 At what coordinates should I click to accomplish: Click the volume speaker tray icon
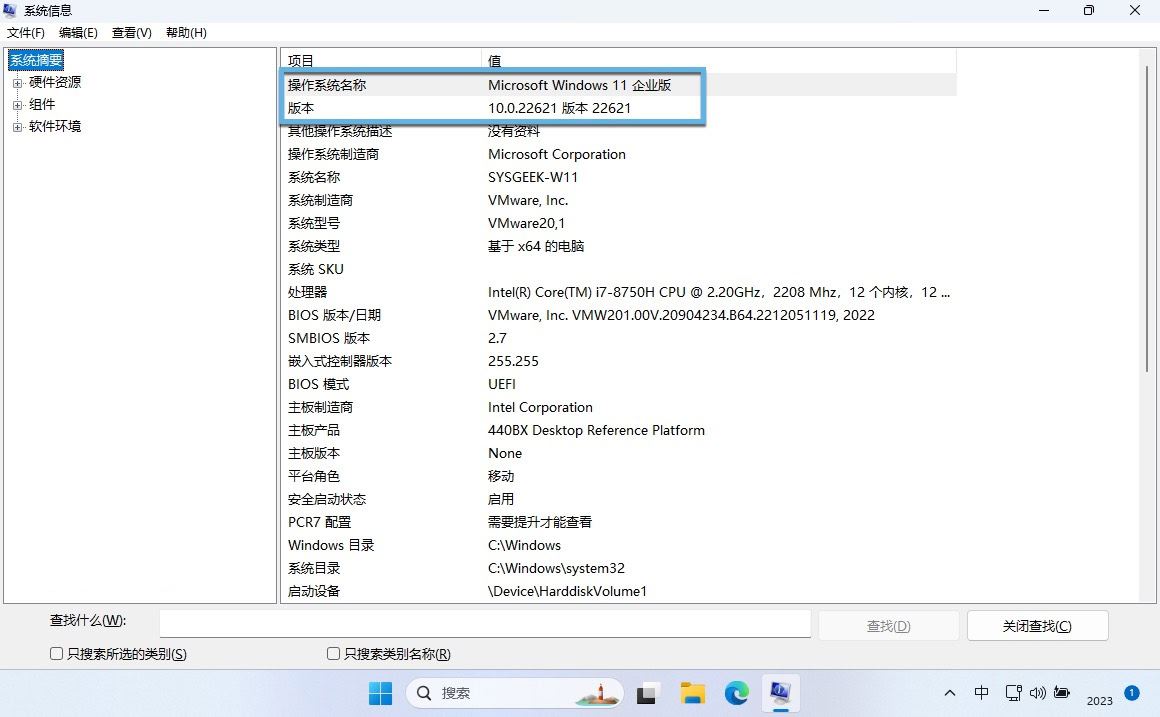pos(1037,693)
